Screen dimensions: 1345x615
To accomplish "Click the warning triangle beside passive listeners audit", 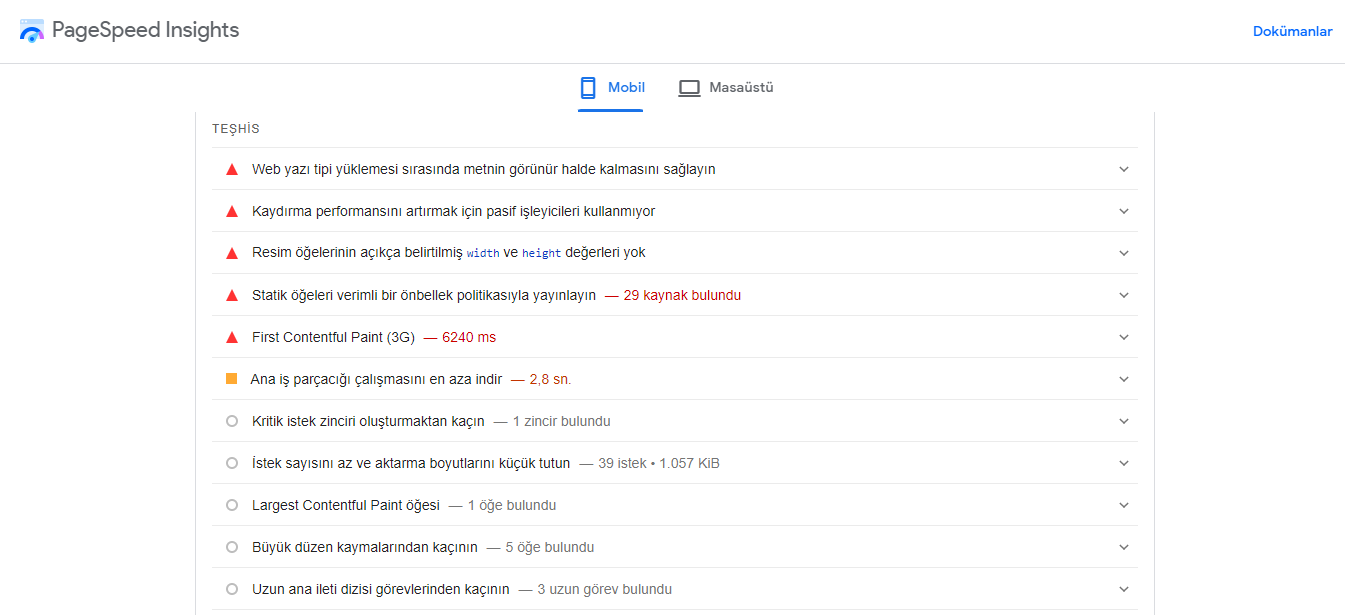I will pos(231,211).
